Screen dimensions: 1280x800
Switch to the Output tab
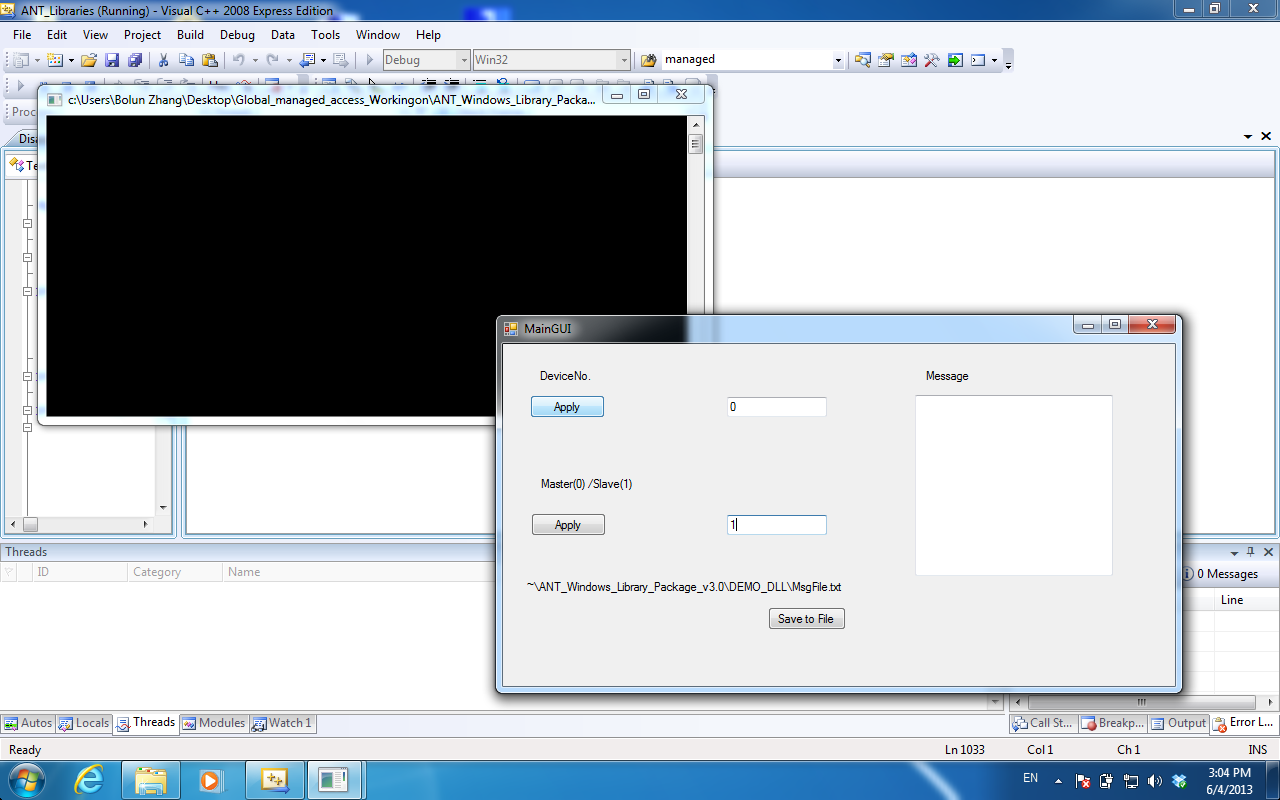click(1179, 723)
